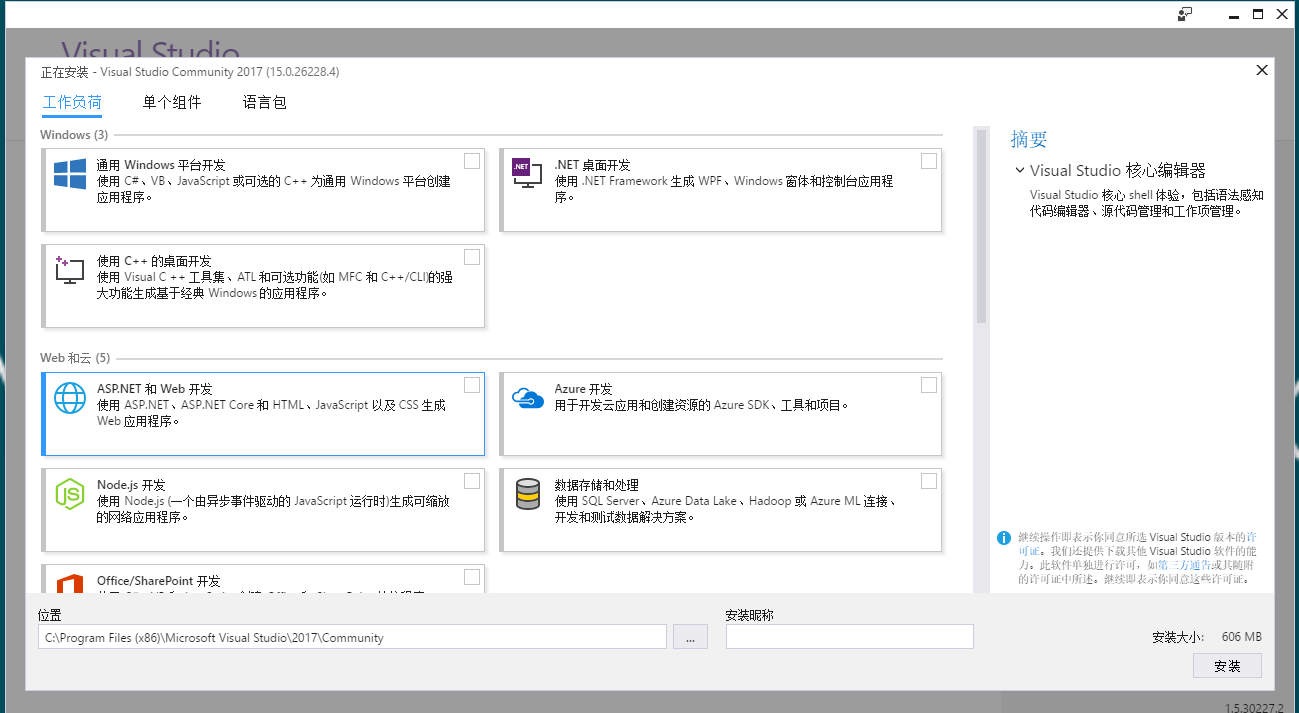Click the globe icon of ASP.NET 和 Web 开发
Screen dimensions: 1299x713
70,397
